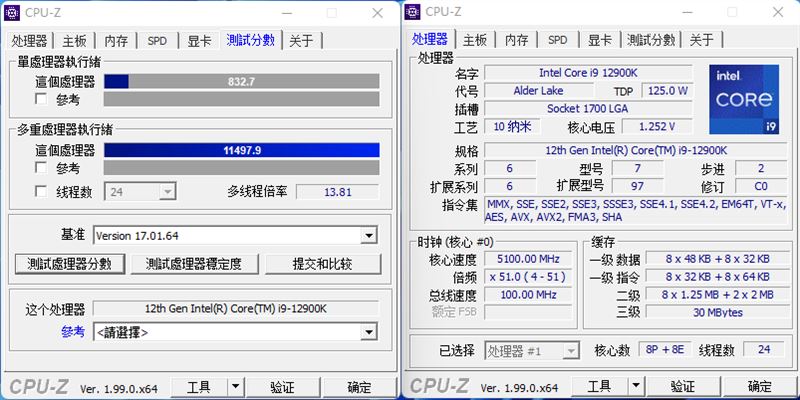Open the 关于 tab in the benchmark window

click(301, 41)
